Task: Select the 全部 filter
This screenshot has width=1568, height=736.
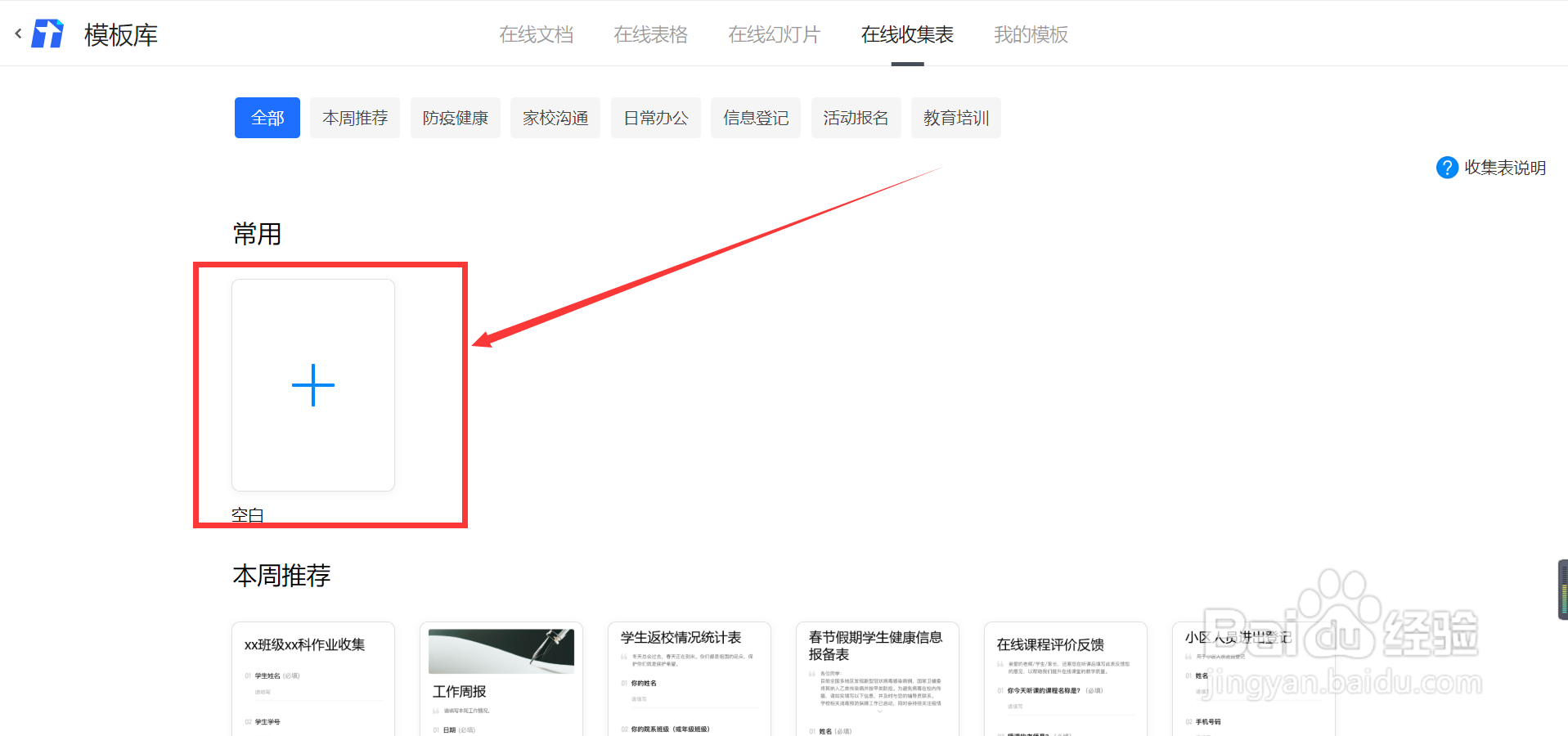Action: [x=267, y=117]
